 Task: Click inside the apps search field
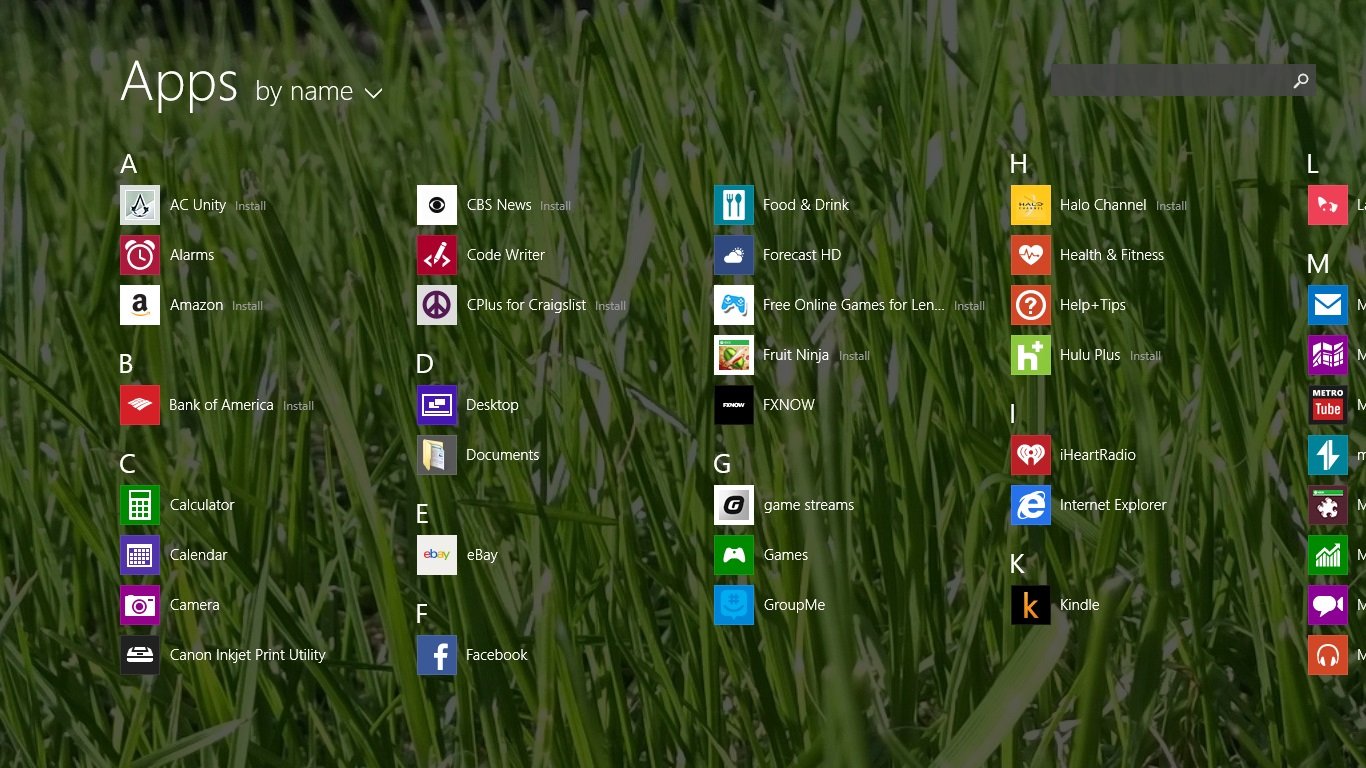1183,80
